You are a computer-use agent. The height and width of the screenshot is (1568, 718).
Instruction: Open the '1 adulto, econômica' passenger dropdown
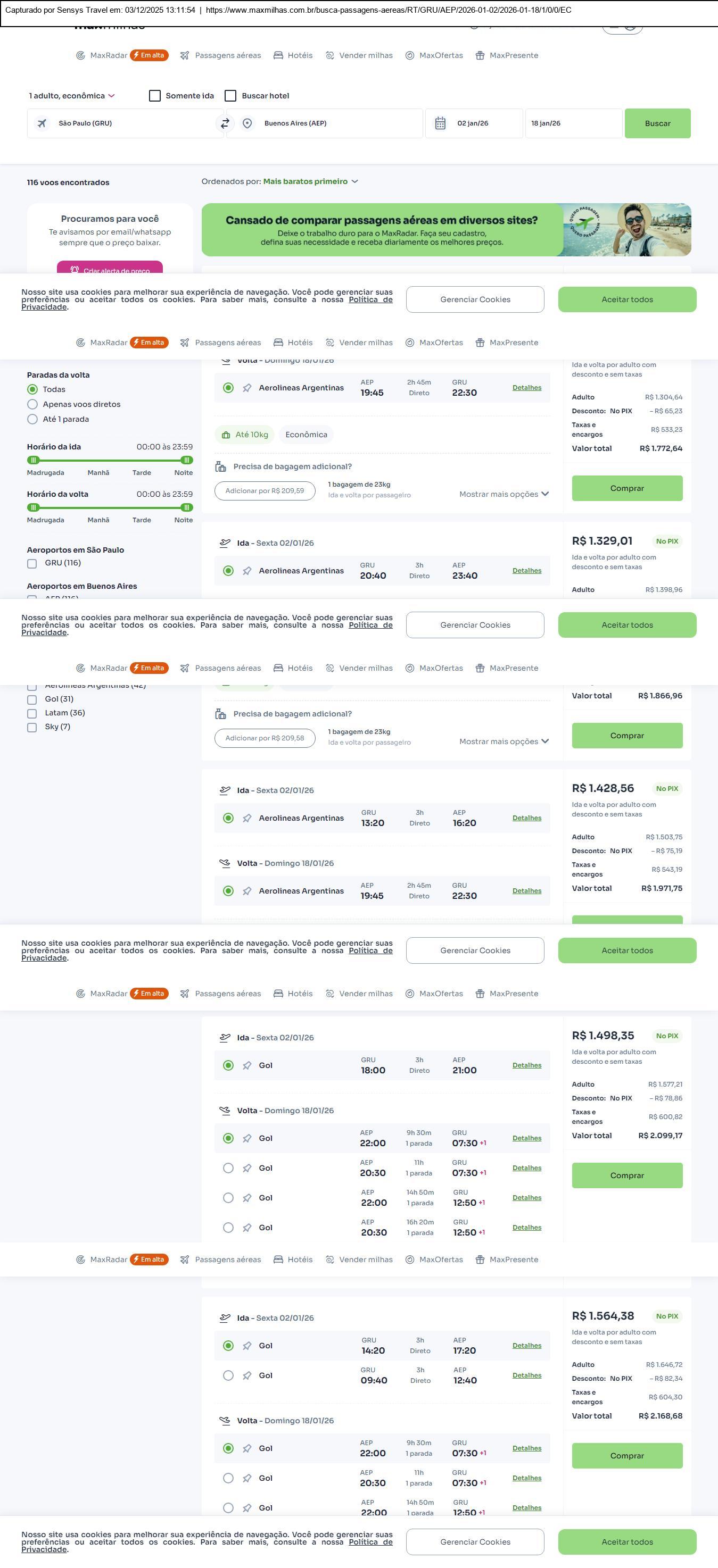pyautogui.click(x=72, y=96)
